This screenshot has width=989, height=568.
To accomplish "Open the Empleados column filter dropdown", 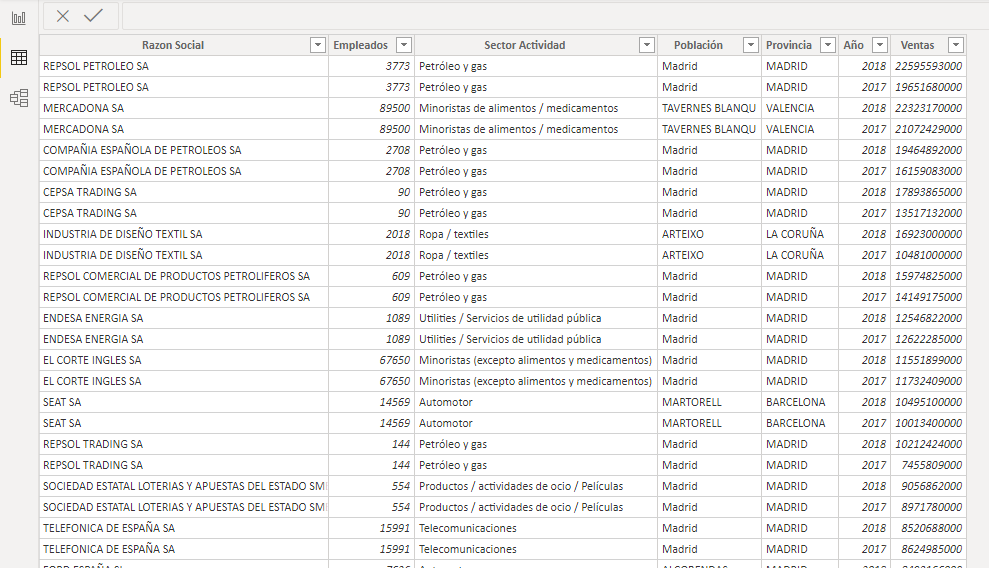I will coord(404,45).
